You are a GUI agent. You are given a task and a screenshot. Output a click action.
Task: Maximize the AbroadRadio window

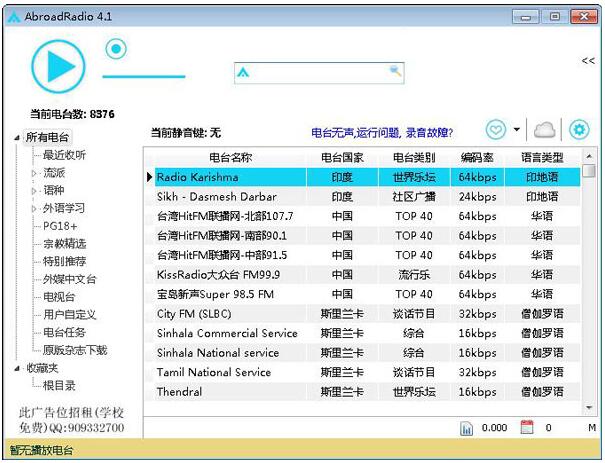tap(555, 17)
